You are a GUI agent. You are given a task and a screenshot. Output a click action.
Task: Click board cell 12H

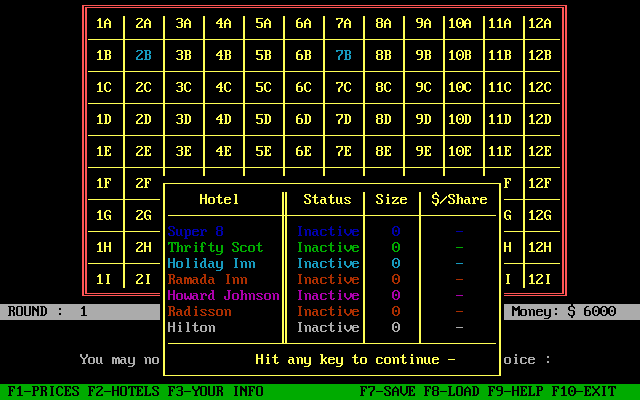point(540,247)
